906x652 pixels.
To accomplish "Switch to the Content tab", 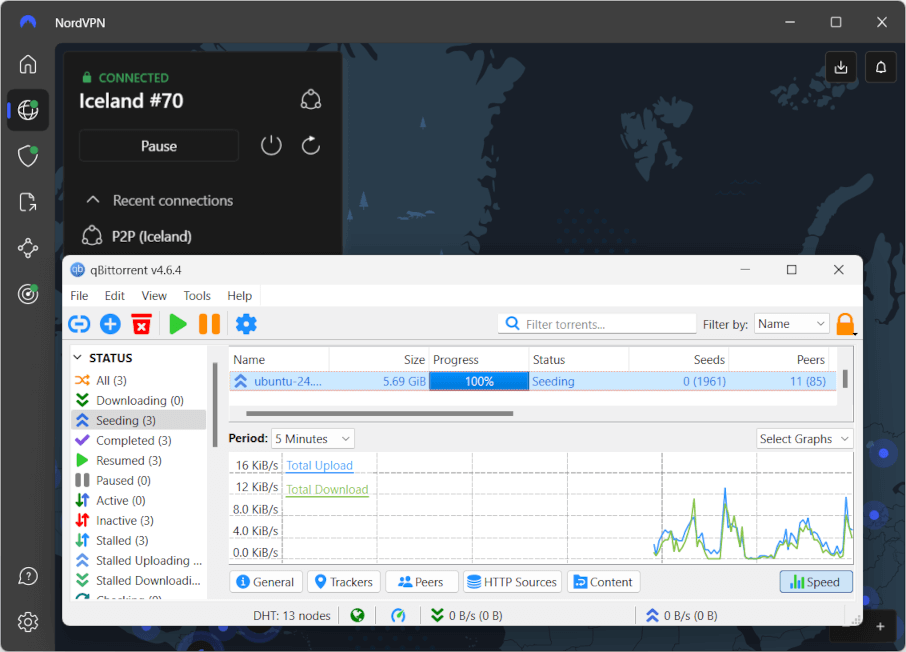I will [x=603, y=582].
